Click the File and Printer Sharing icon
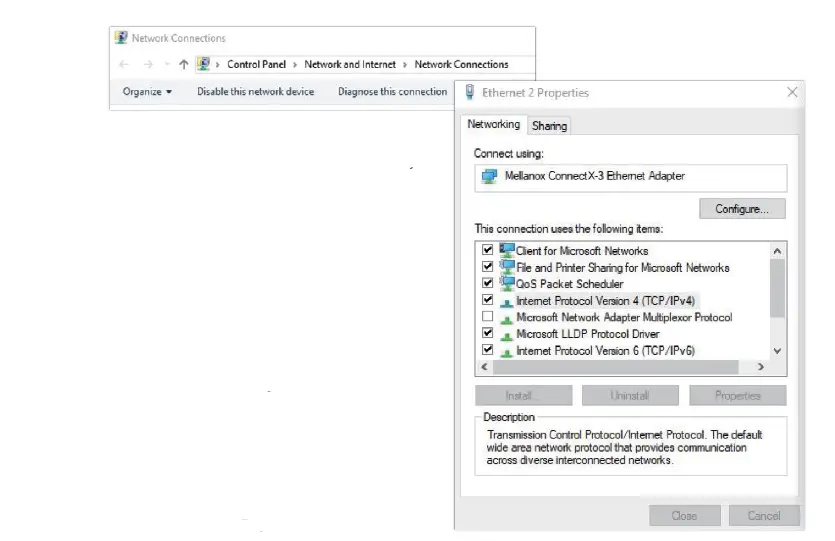Screen dimensions: 835x541 click(x=507, y=267)
